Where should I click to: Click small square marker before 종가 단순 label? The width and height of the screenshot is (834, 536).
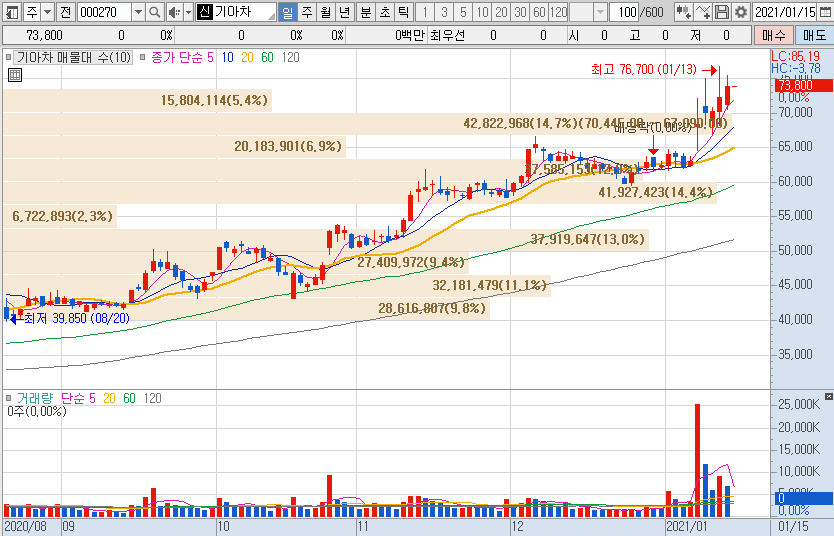[143, 57]
